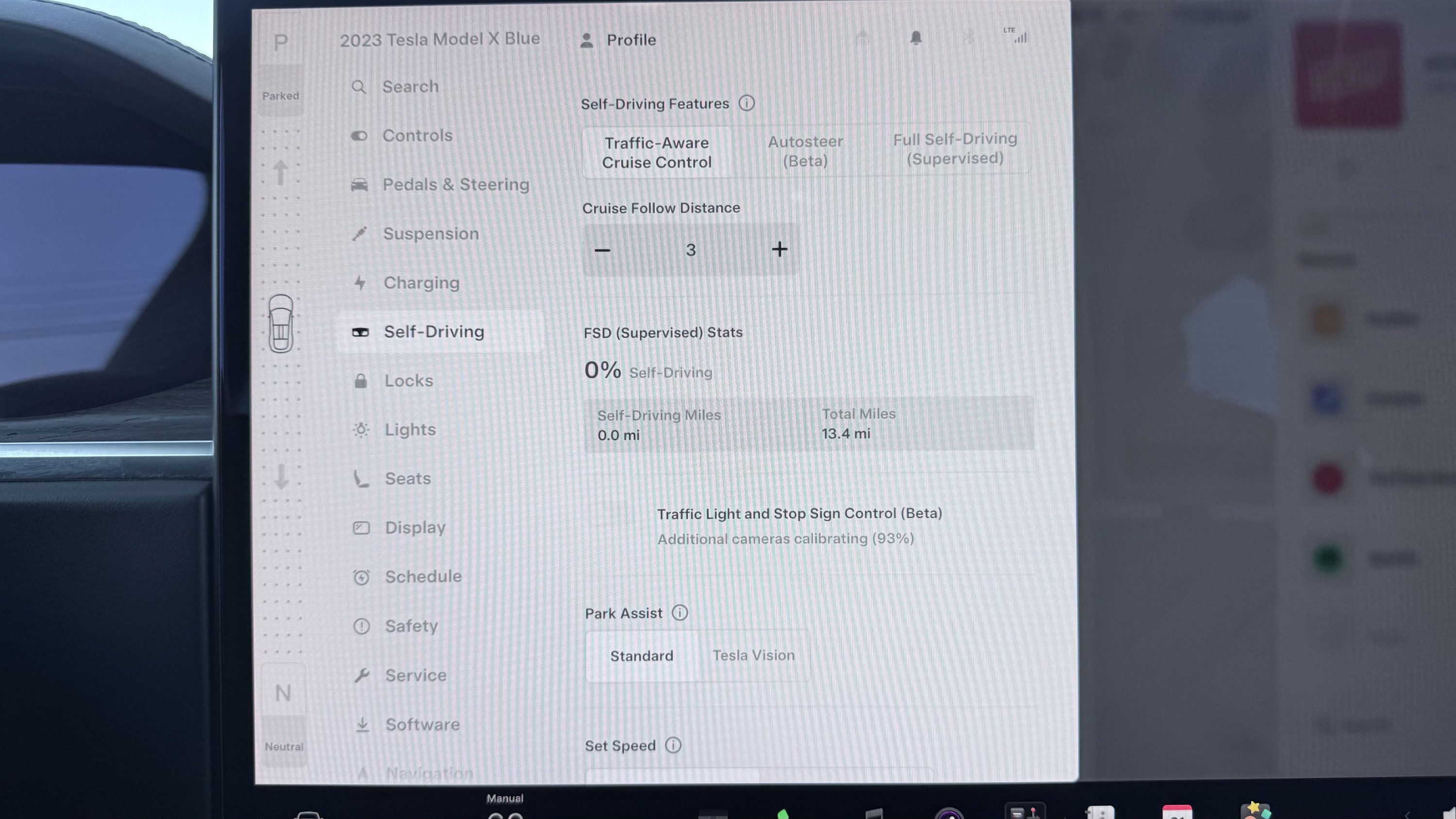Show Set Speed info icon
This screenshot has width=1456, height=819.
click(673, 745)
